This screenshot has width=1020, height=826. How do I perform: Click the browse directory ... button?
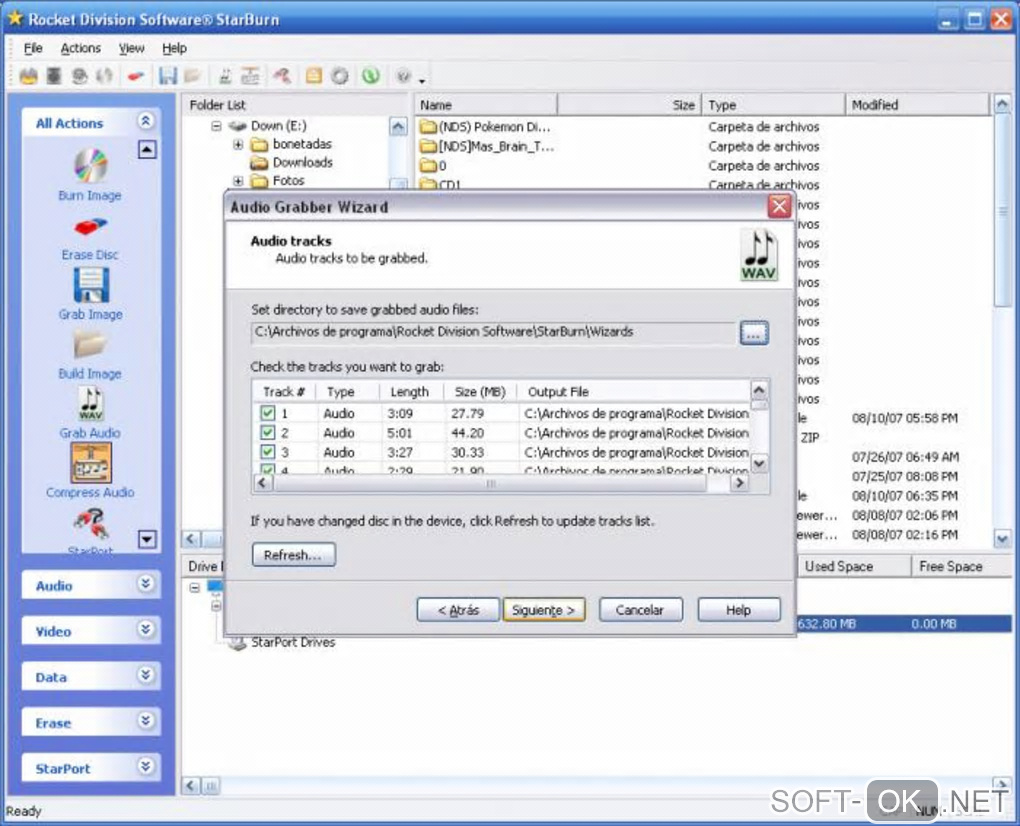coord(754,333)
